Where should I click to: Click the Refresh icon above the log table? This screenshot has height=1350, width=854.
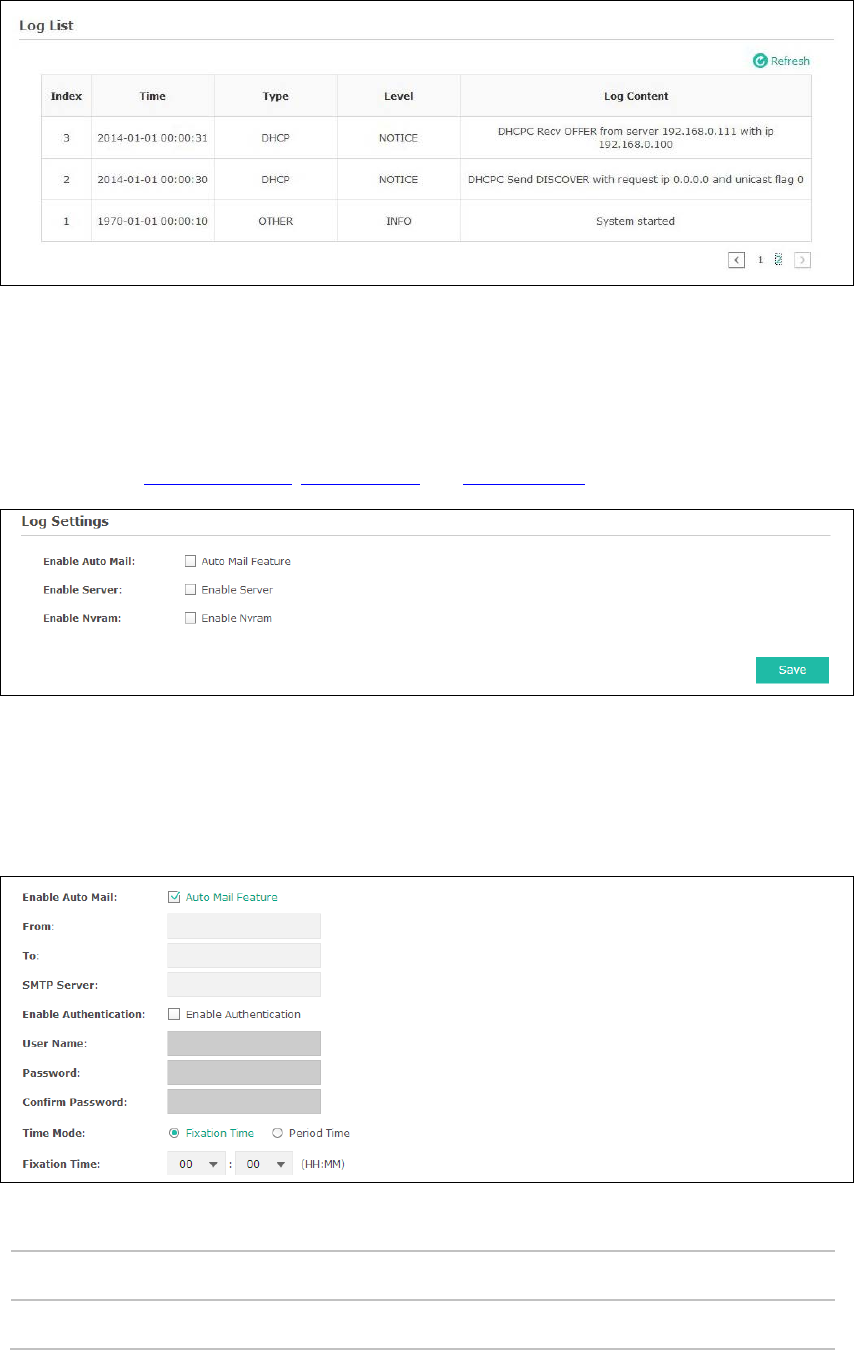tap(760, 61)
